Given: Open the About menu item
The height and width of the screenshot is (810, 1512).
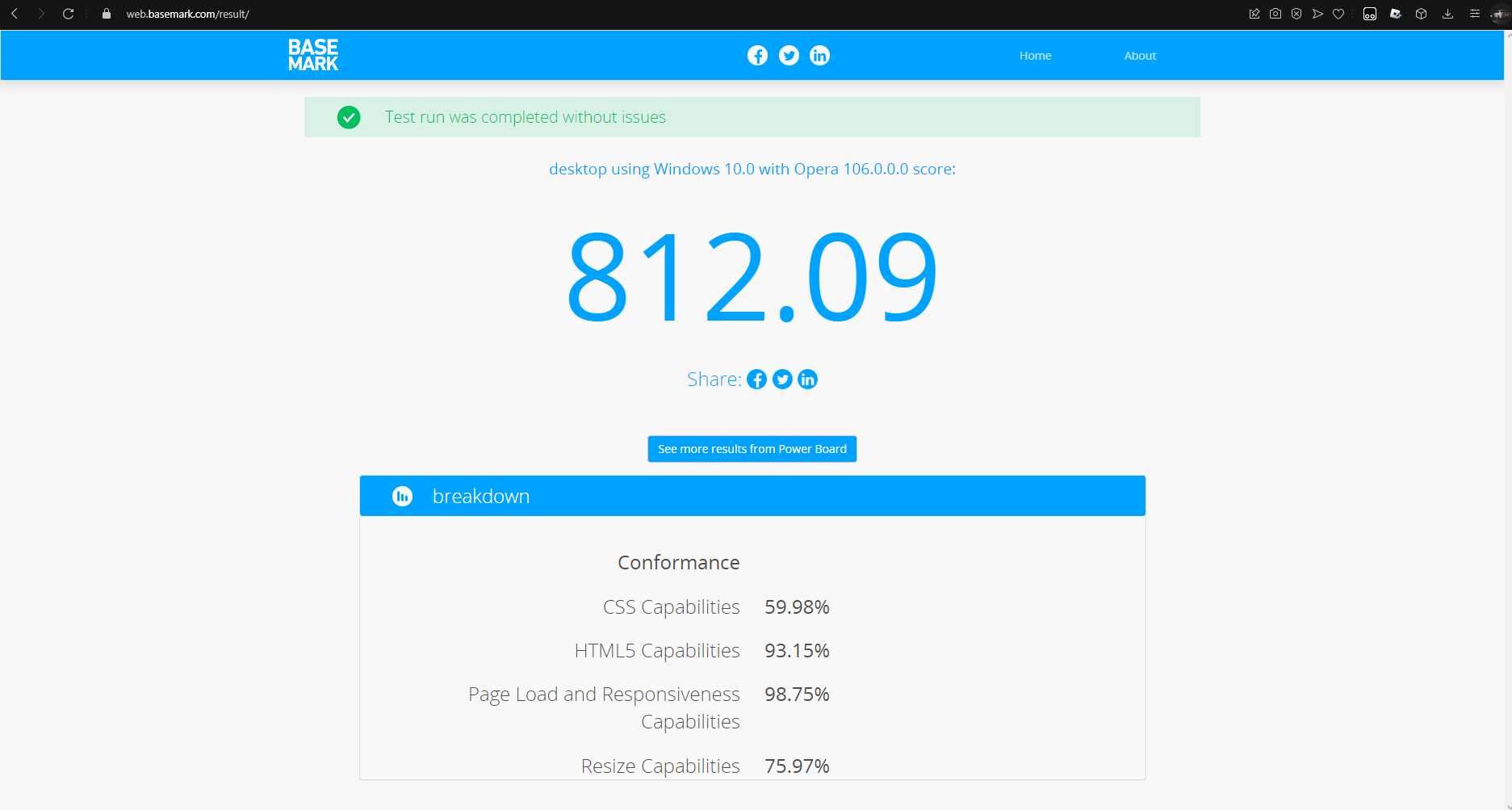Looking at the screenshot, I should pos(1140,56).
